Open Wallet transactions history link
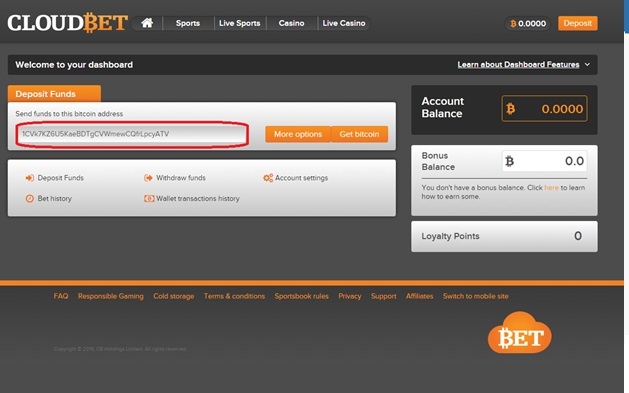The height and width of the screenshot is (393, 629). 198,199
